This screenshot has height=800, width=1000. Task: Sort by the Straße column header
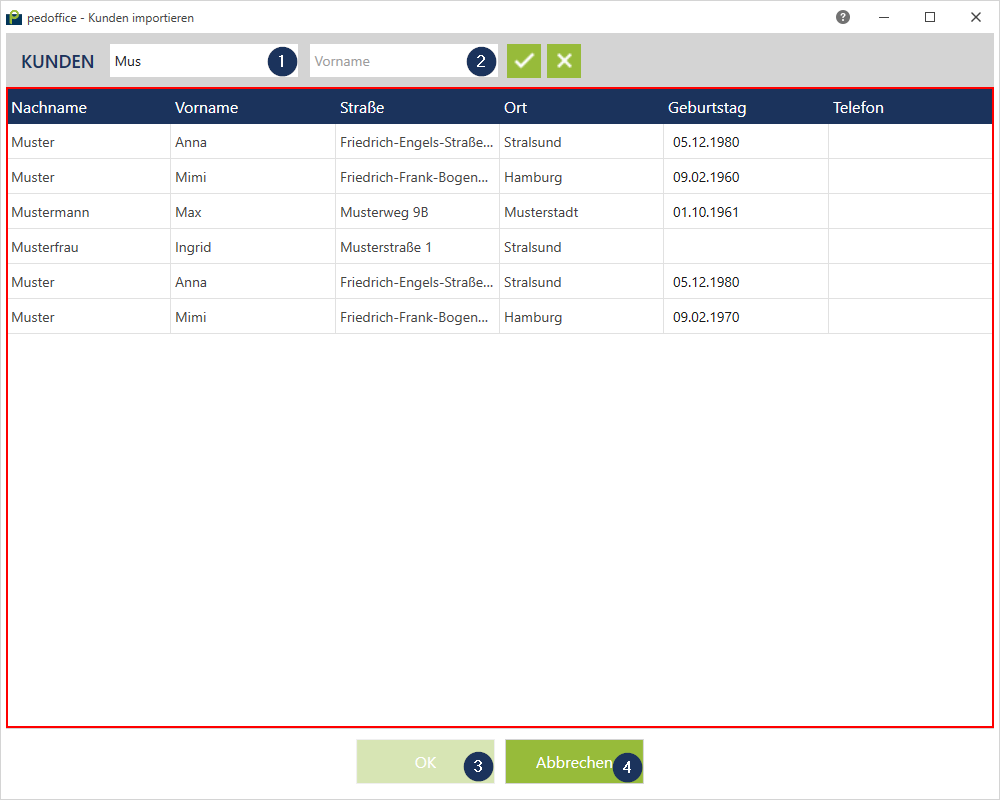(362, 108)
